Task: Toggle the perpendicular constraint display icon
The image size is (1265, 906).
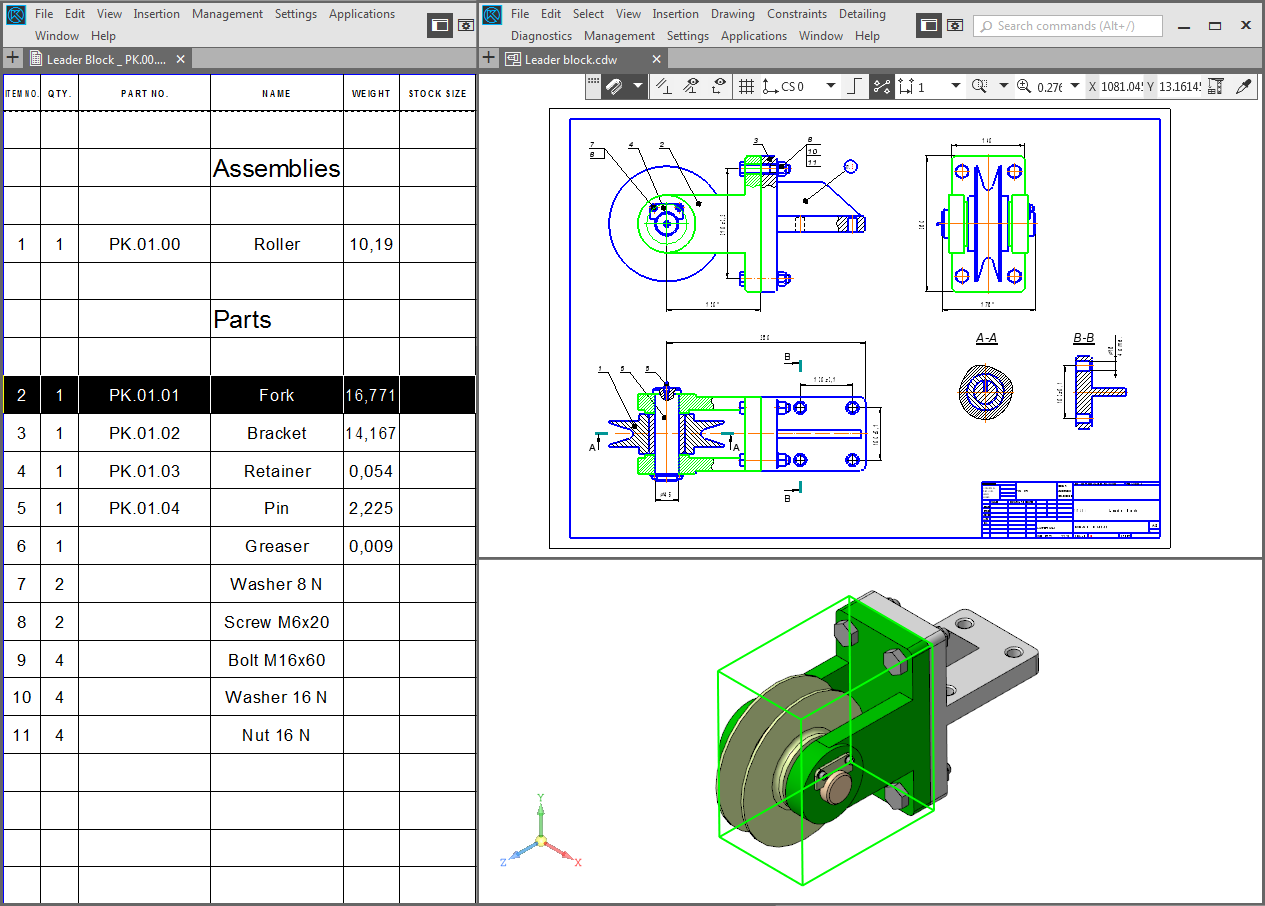Action: 664,87
